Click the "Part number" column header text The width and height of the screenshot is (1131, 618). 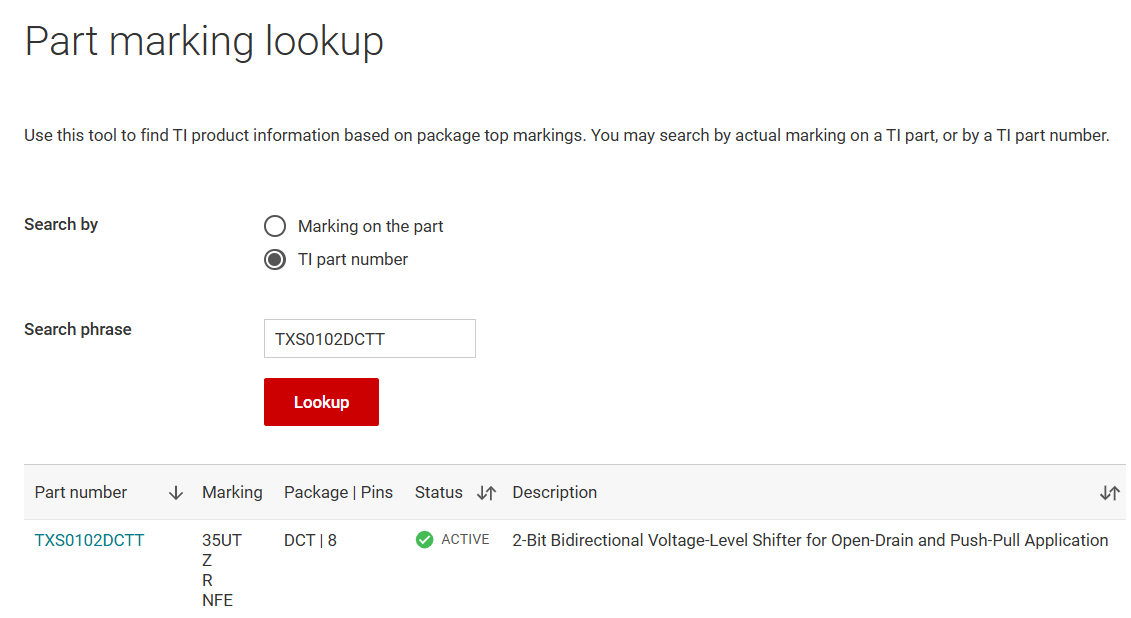click(x=81, y=493)
